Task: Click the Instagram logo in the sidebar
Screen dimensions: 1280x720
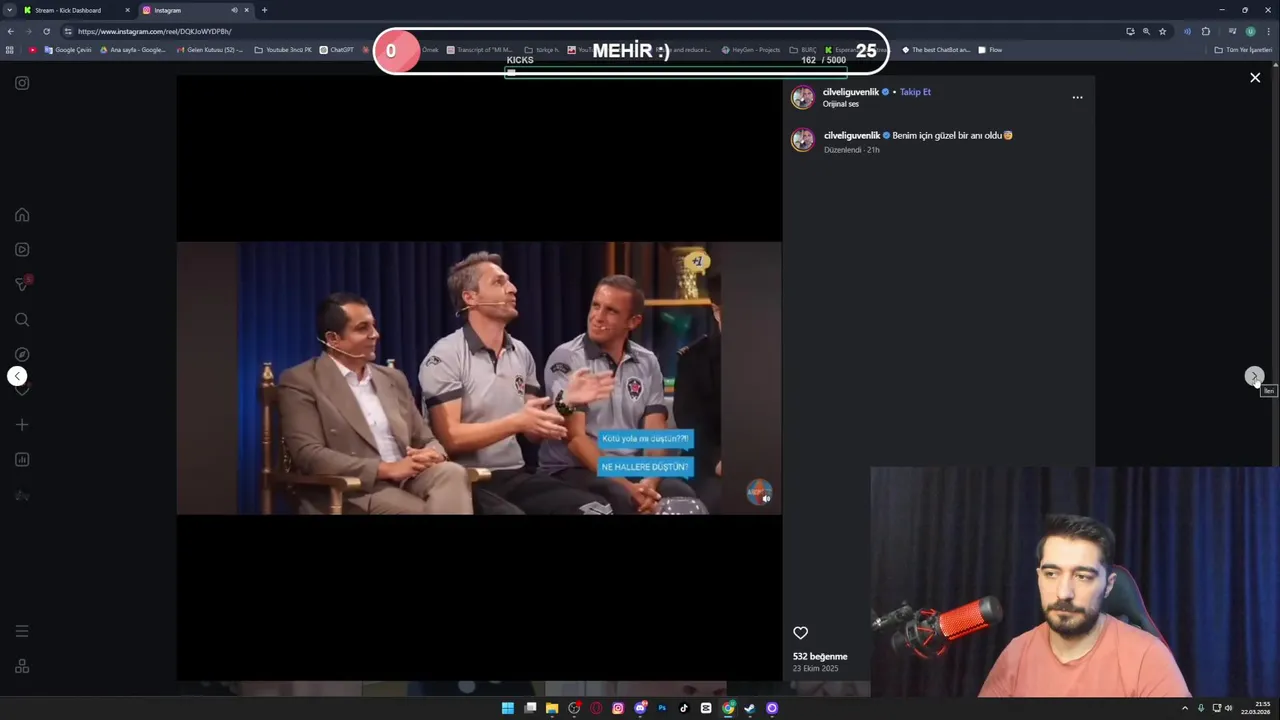Action: pos(22,83)
